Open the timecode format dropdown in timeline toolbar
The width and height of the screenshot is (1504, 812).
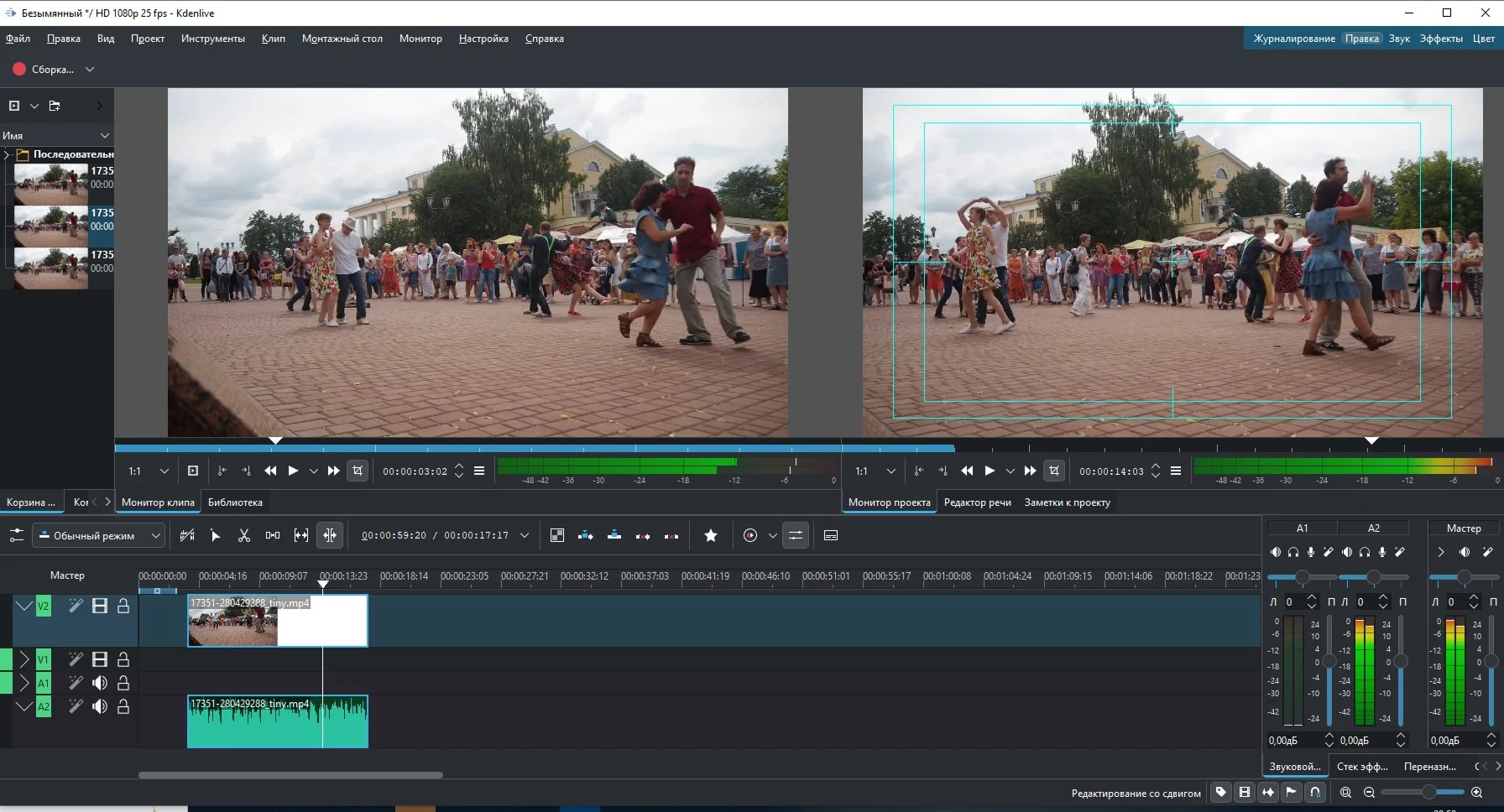click(x=525, y=535)
